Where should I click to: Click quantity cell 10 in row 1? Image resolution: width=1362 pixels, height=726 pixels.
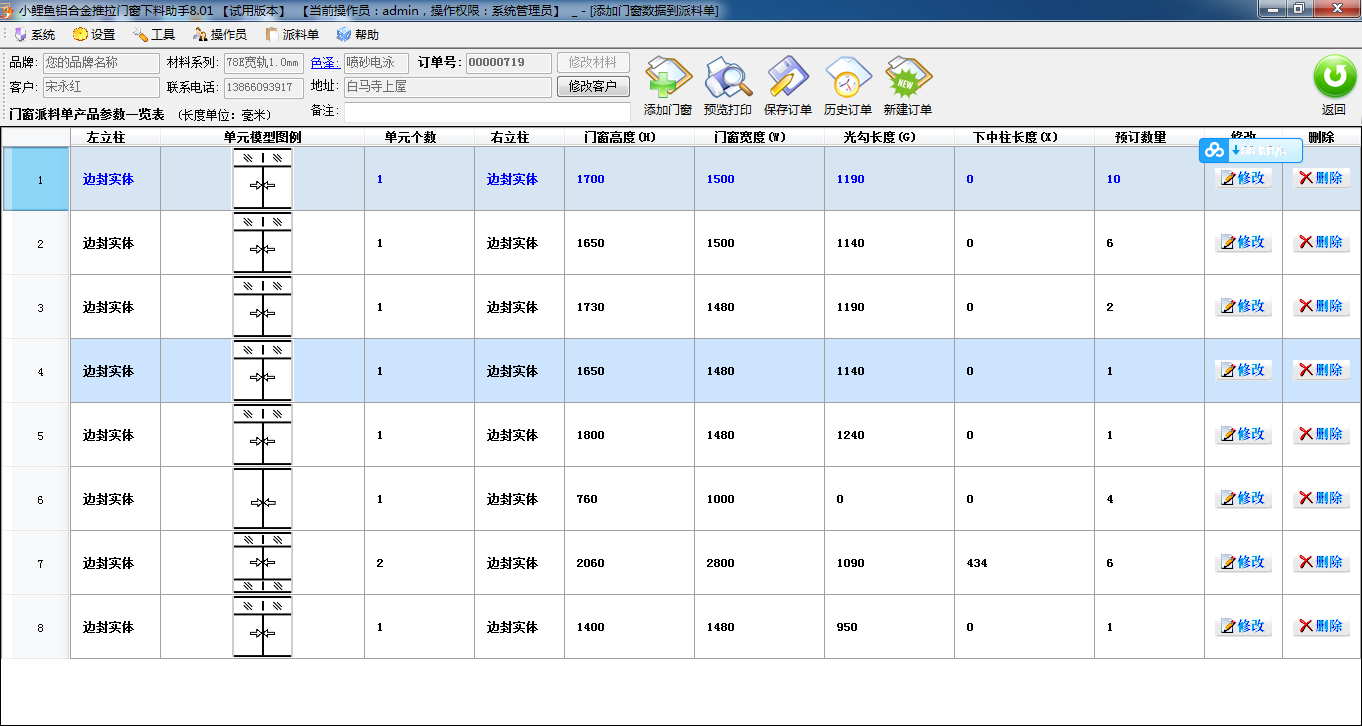click(1149, 179)
